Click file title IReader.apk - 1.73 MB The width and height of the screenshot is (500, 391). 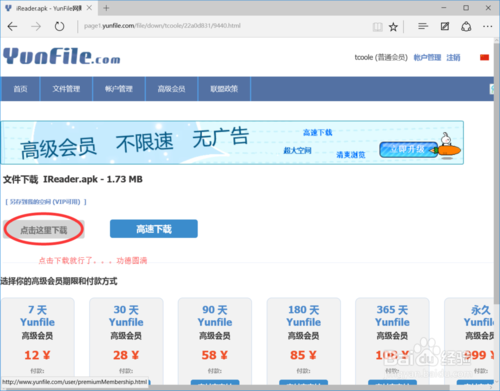pos(93,179)
